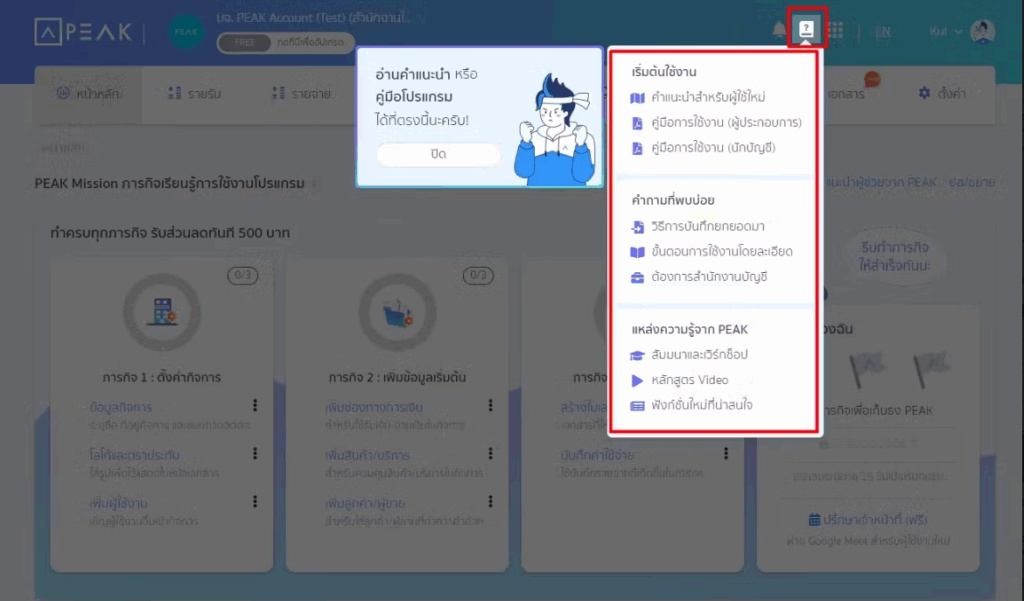Click the FREE upgrade pill button
This screenshot has height=601, width=1024.
286,42
